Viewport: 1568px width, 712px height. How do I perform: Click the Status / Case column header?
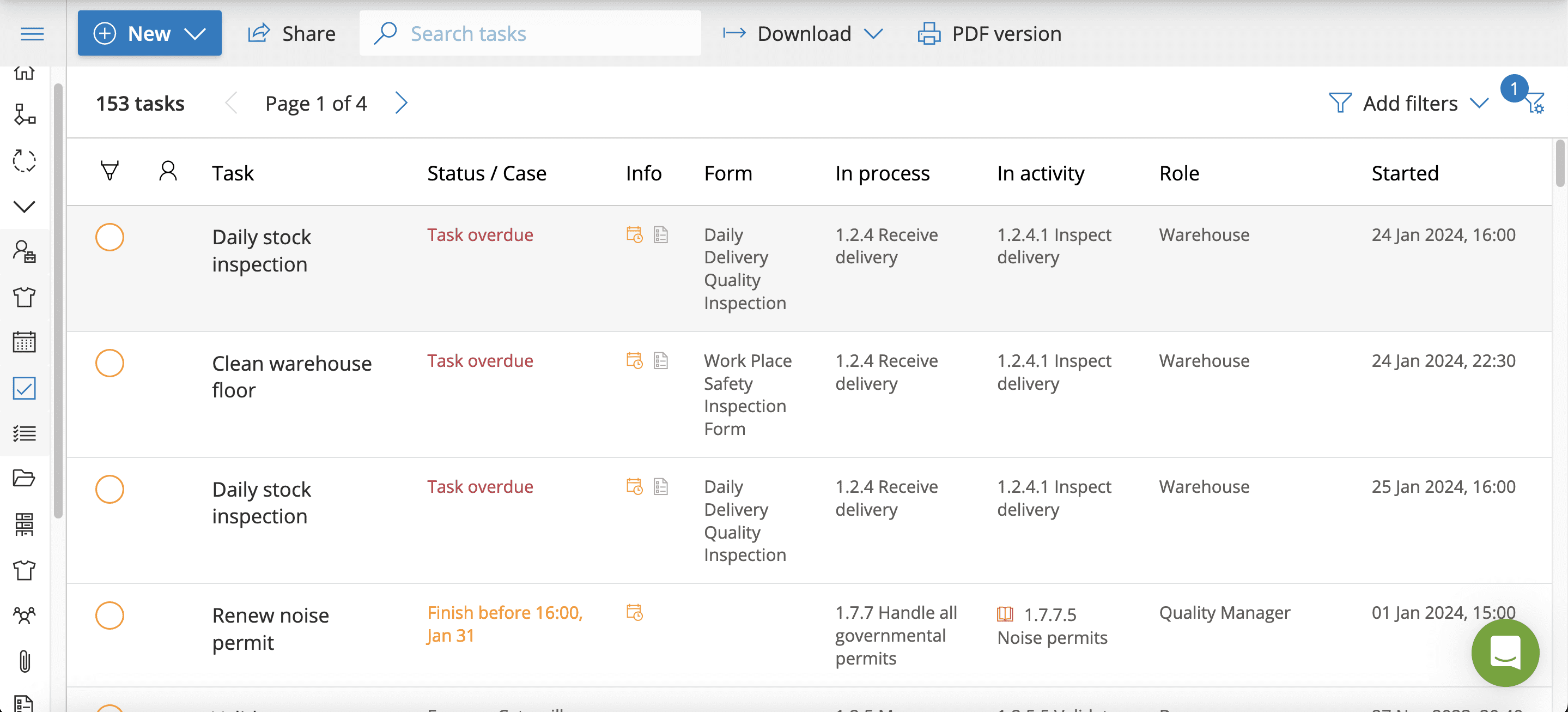pyautogui.click(x=487, y=173)
